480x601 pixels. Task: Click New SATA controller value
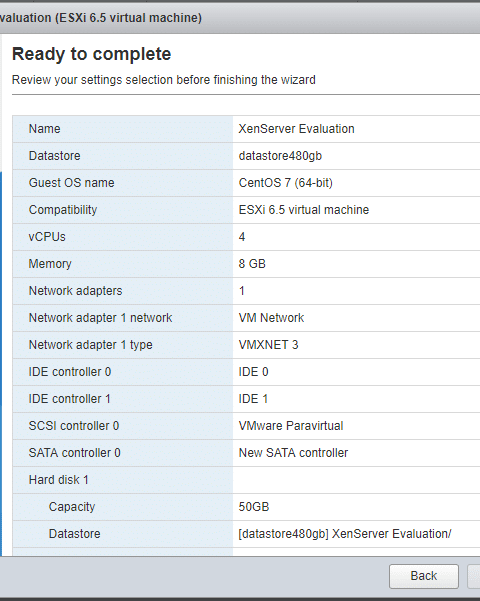pos(293,453)
